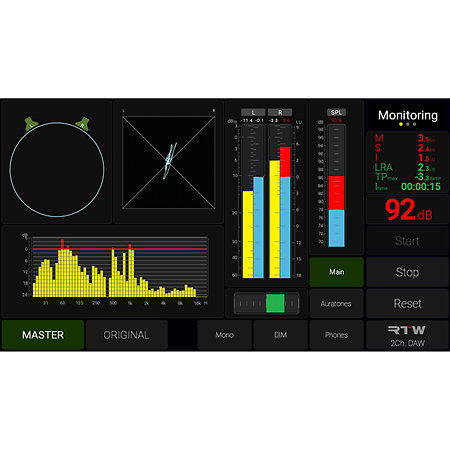Select the MASTER source button
Screen dimensions: 450x450
(43, 335)
